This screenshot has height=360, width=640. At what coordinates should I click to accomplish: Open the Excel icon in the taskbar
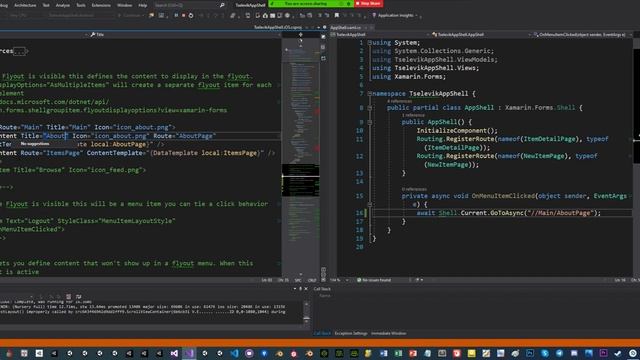pos(398,353)
